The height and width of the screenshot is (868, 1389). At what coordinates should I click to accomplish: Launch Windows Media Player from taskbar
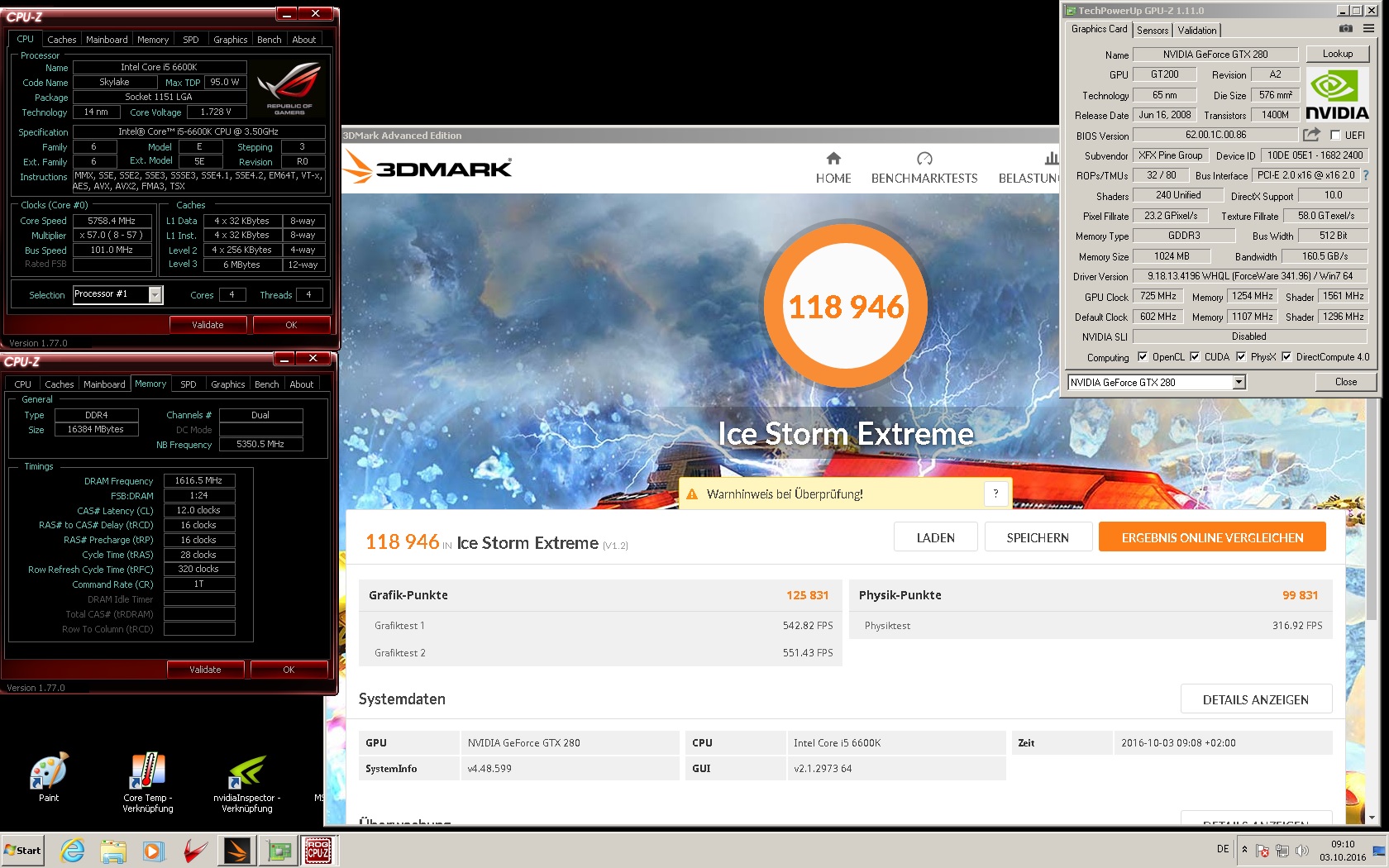pyautogui.click(x=153, y=851)
